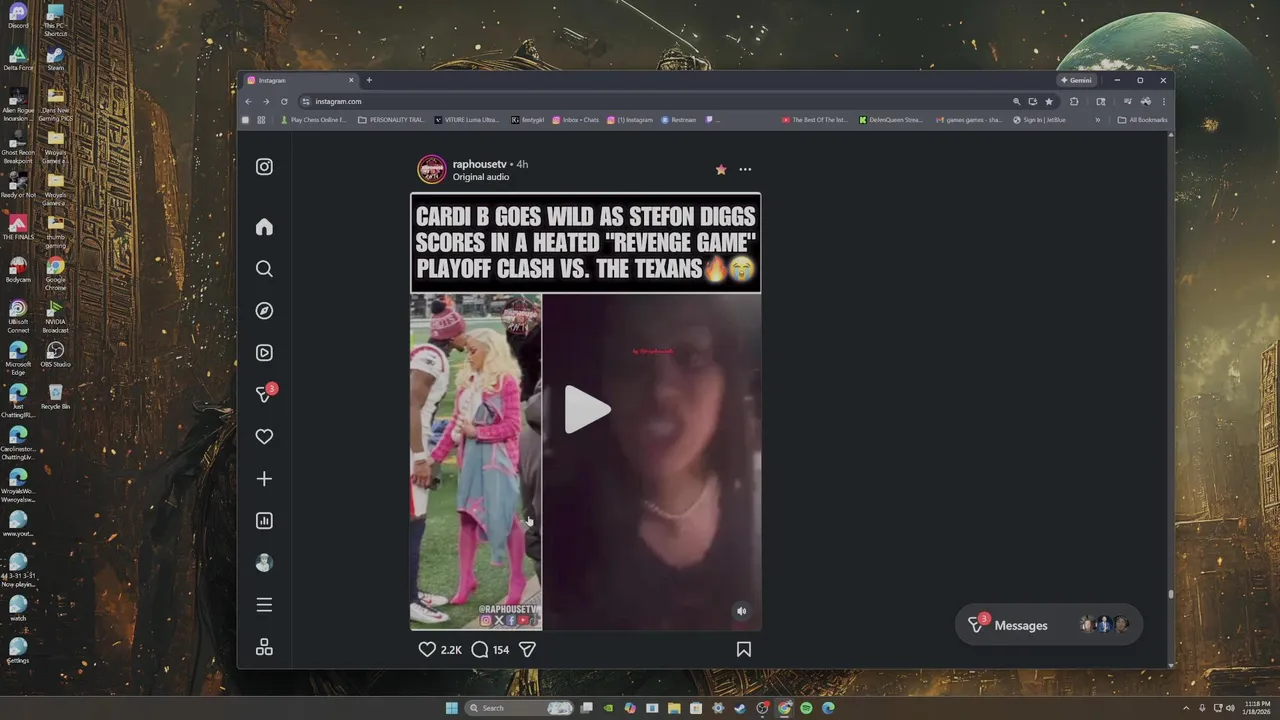Select the Ubisoft Connect desktop icon
The height and width of the screenshot is (720, 1280).
click(18, 315)
